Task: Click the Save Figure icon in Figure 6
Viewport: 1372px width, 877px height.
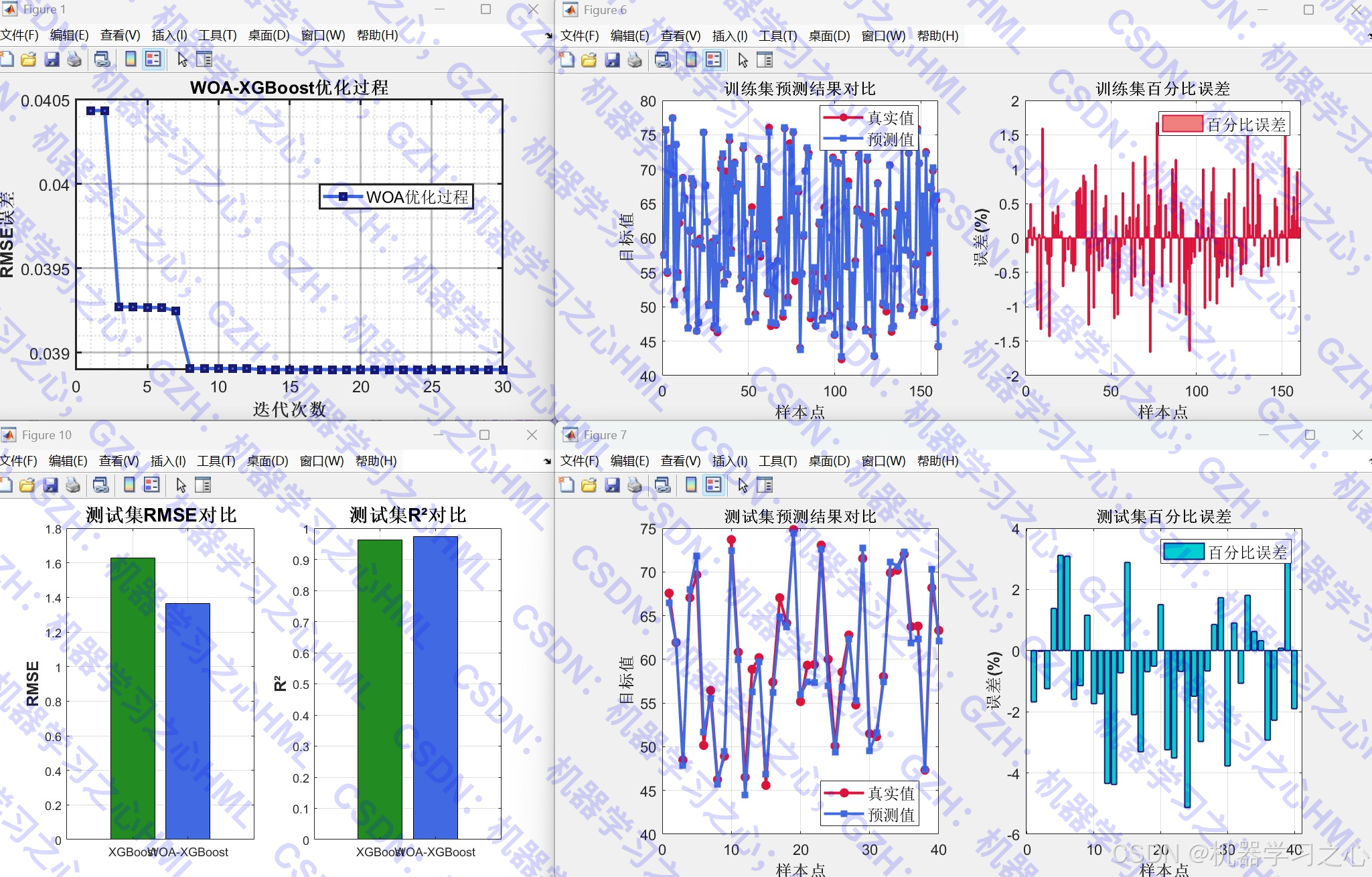Action: tap(611, 60)
